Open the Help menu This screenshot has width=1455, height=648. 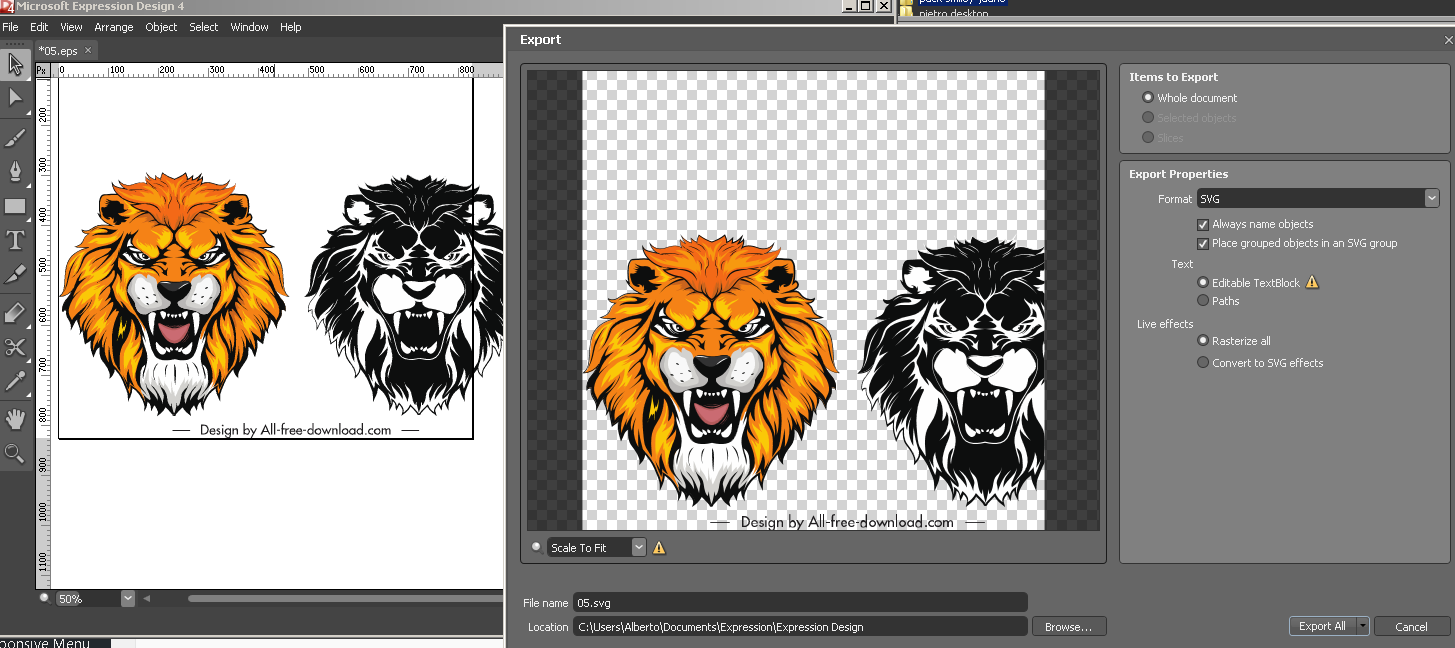point(291,27)
